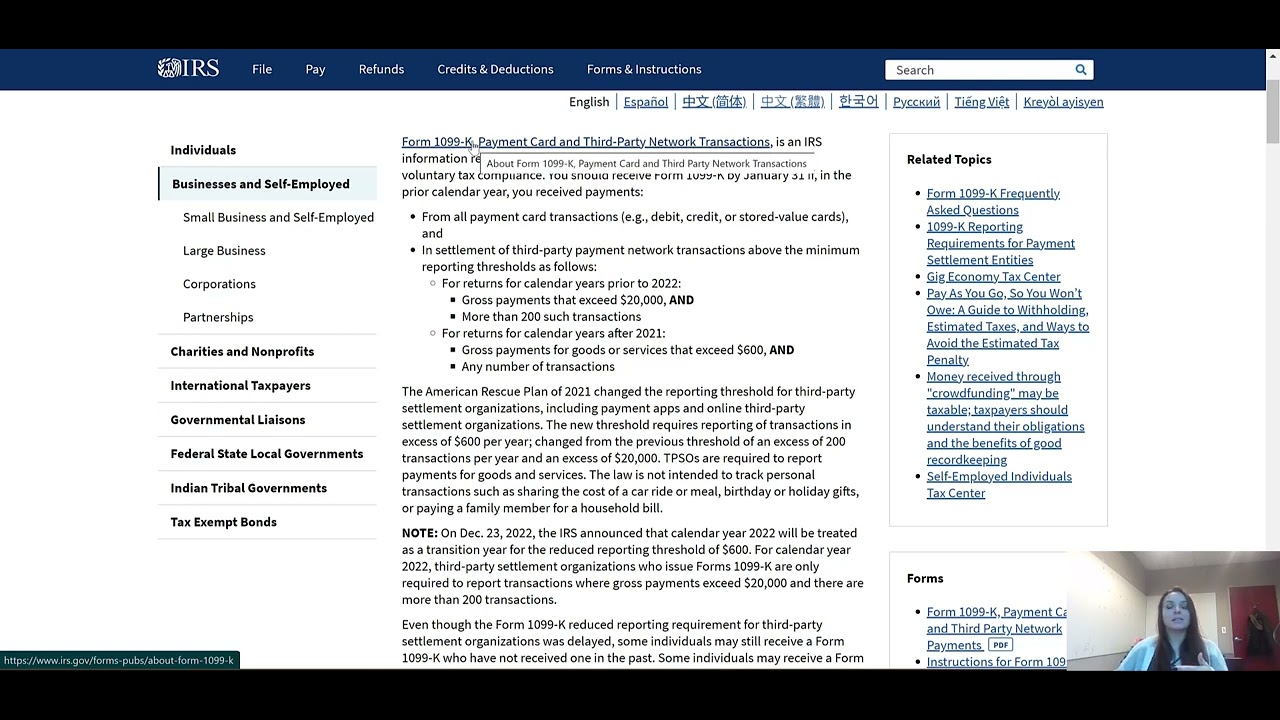Screen dimensions: 1280x720
Task: Open the Pay menu
Action: (x=315, y=69)
